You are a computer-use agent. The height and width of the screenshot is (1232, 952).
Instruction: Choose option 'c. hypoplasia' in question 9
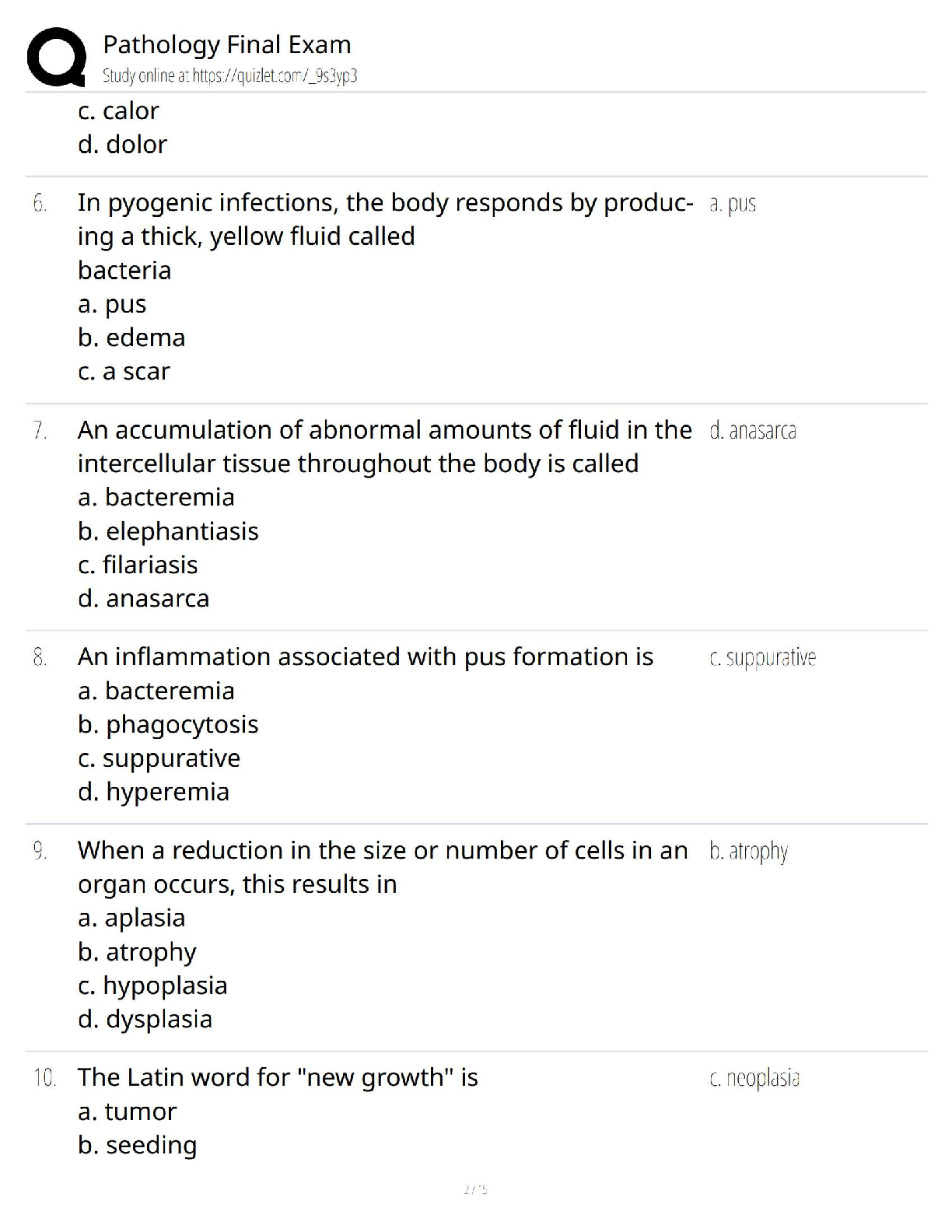152,985
